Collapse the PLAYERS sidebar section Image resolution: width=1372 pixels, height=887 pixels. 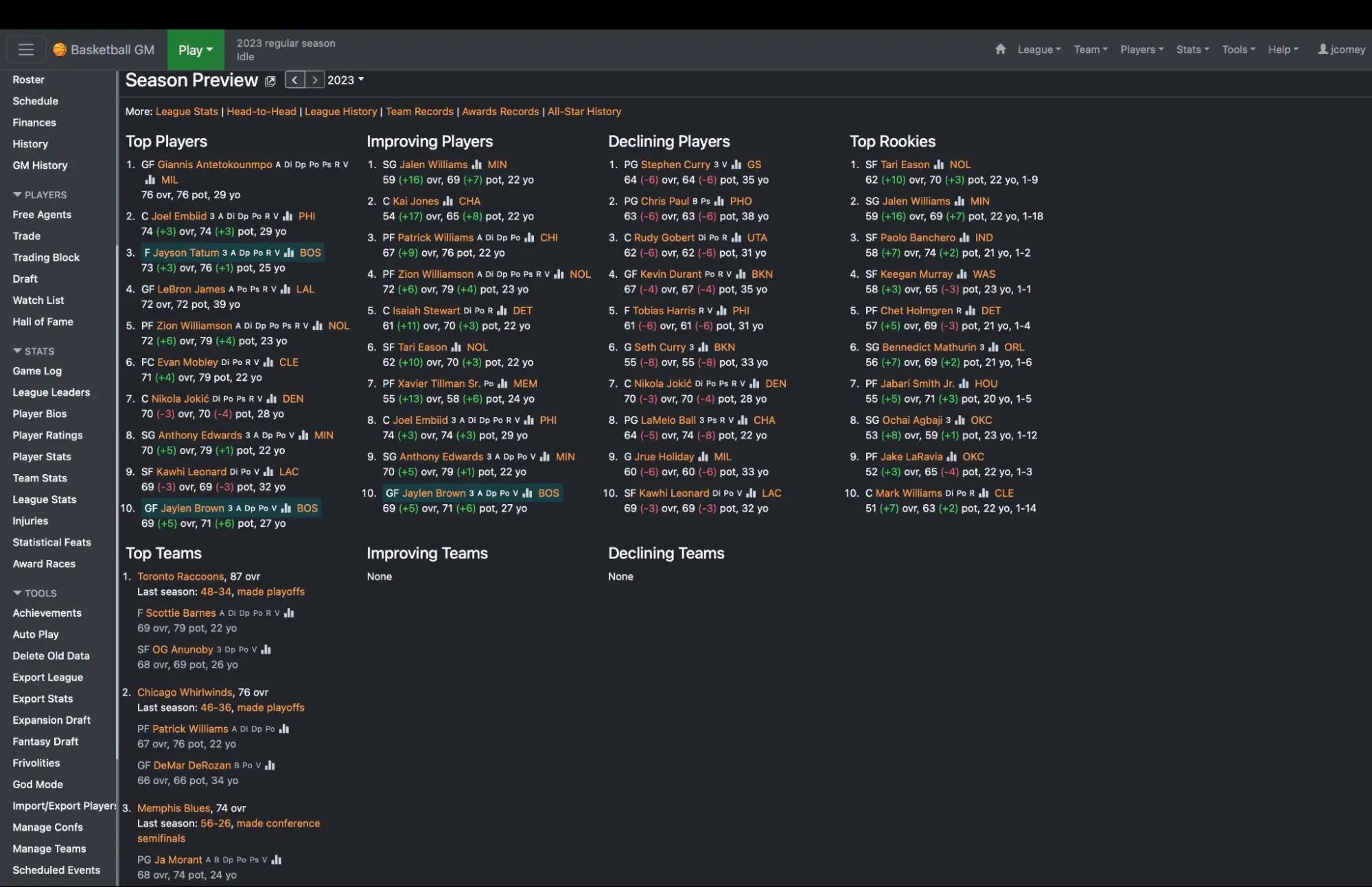click(39, 195)
